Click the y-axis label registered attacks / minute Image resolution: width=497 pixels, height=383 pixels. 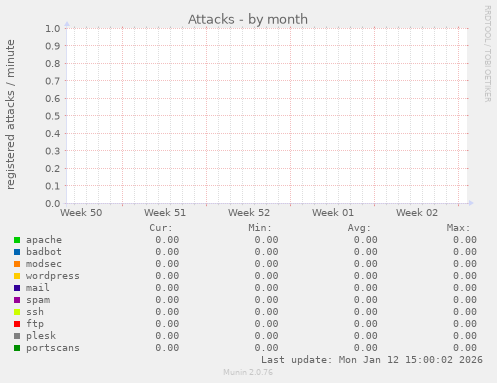10,115
